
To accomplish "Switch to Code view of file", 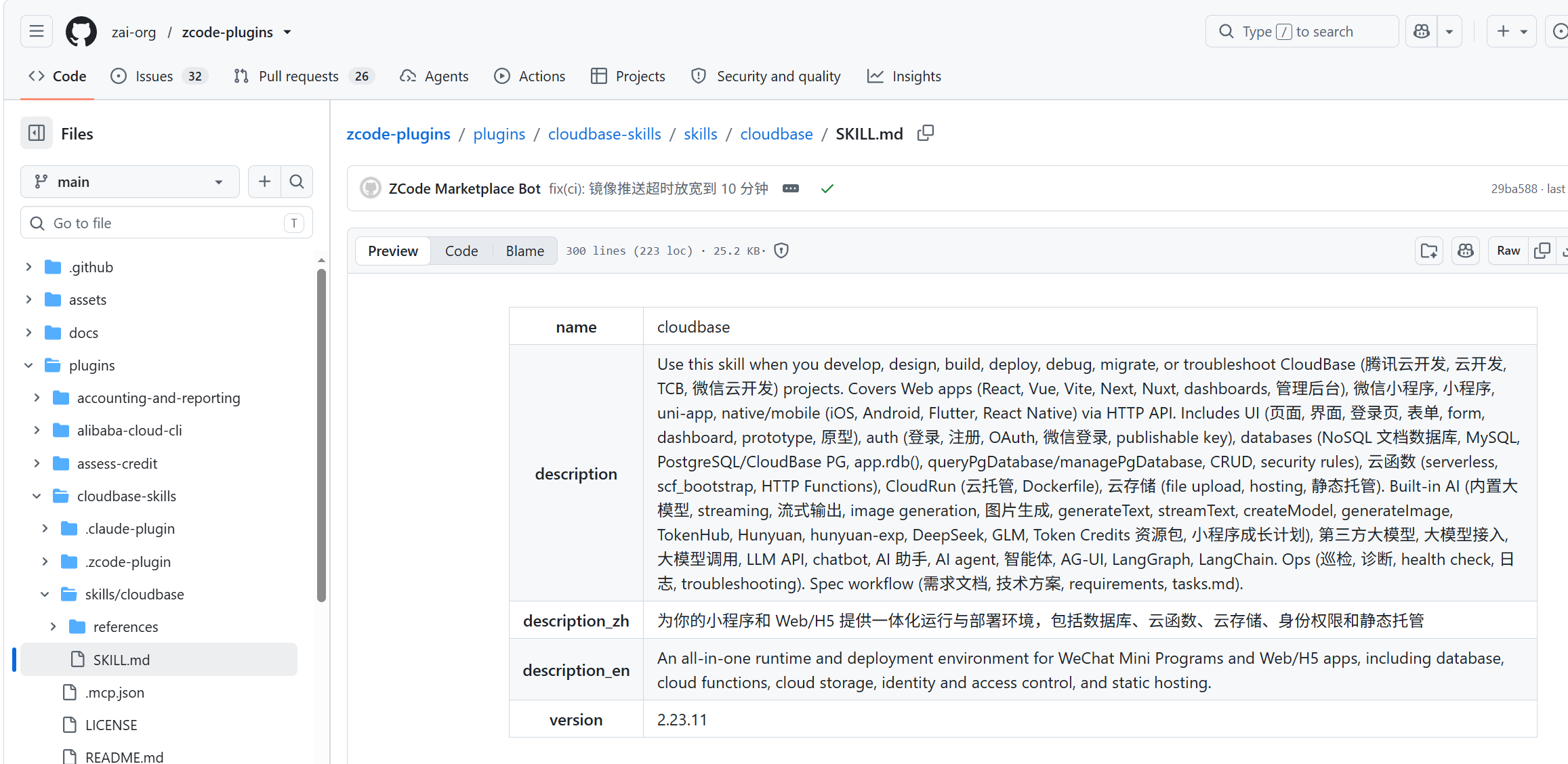I will point(461,251).
